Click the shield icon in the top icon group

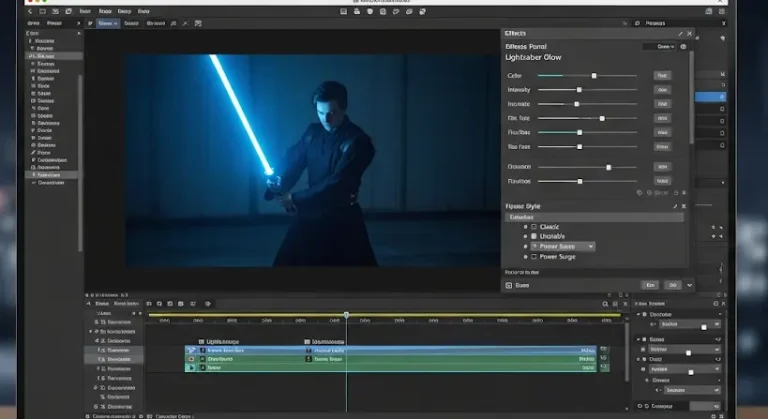[370, 11]
